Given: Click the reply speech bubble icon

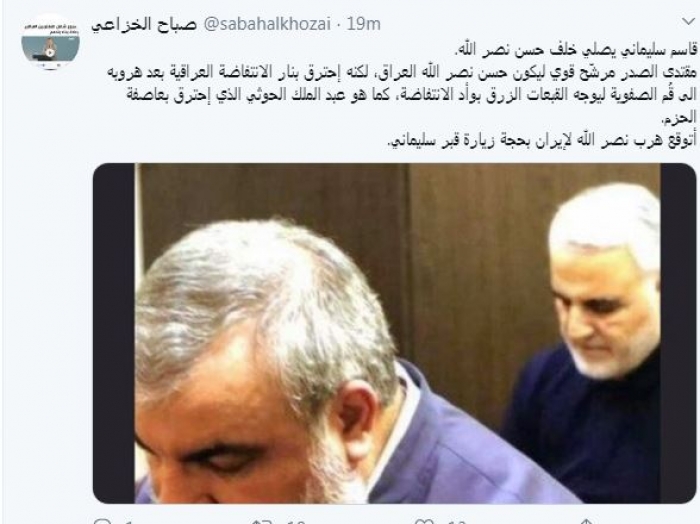Looking at the screenshot, I should pyautogui.click(x=103, y=521).
